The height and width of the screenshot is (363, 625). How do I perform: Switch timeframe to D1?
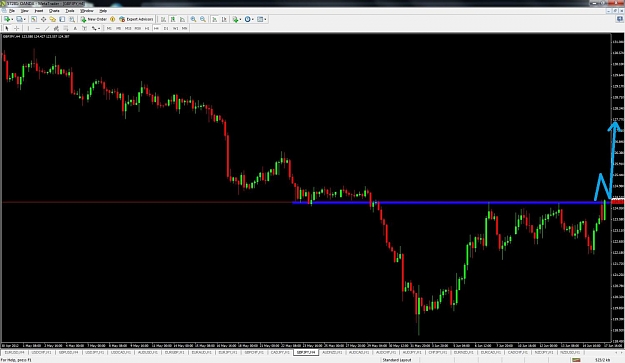[x=166, y=28]
